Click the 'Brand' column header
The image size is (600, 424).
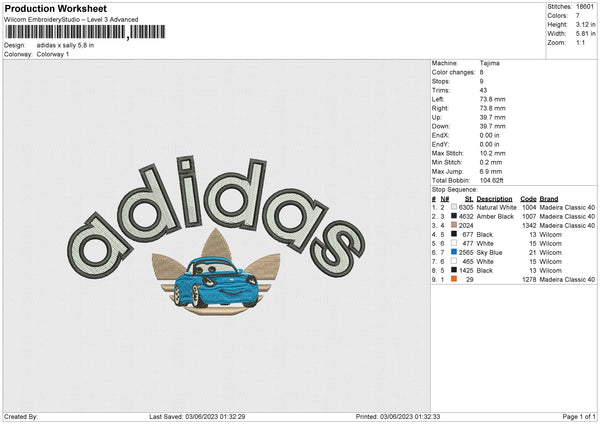[549, 199]
